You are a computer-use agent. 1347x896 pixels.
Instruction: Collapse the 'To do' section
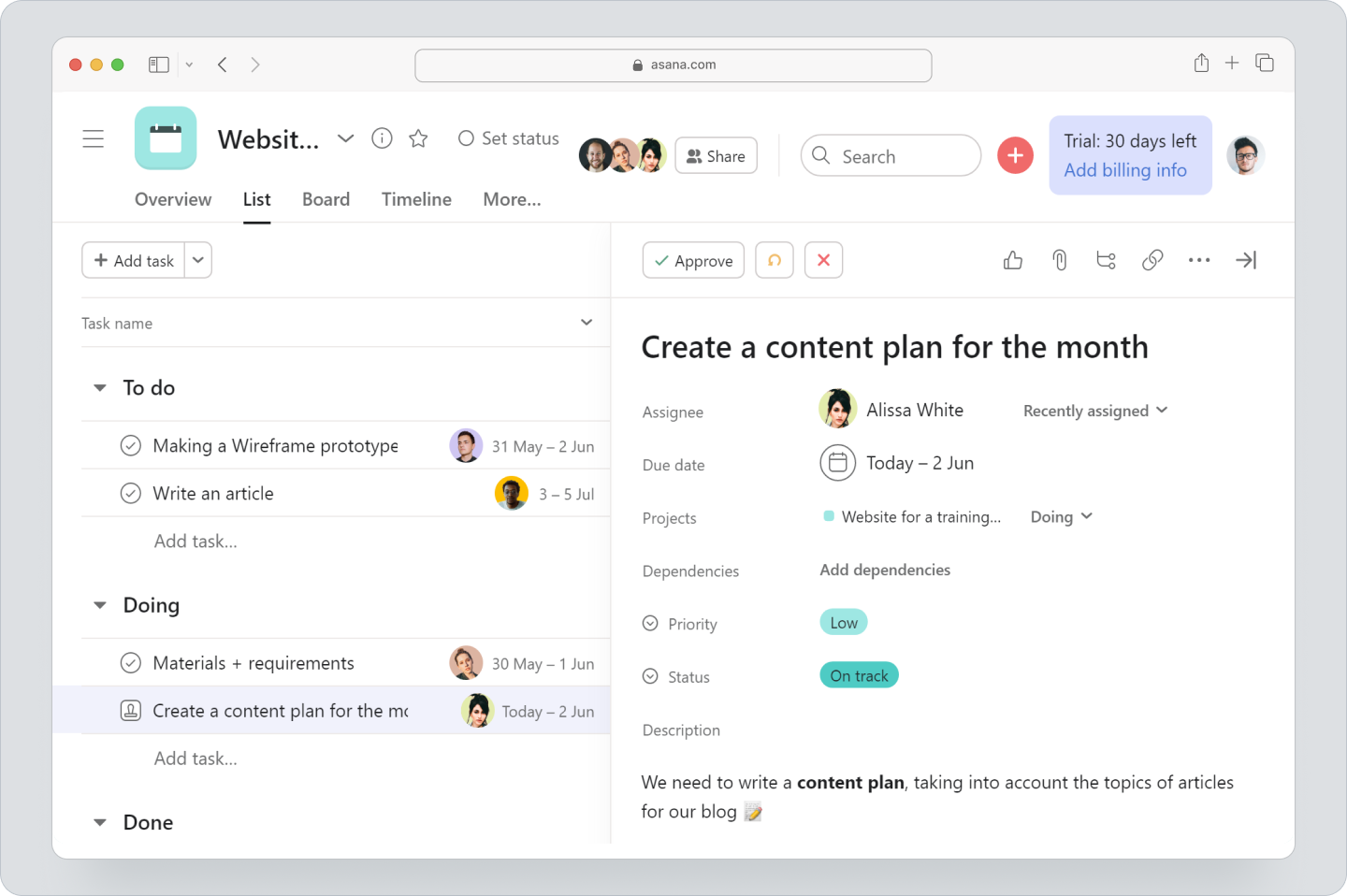100,387
